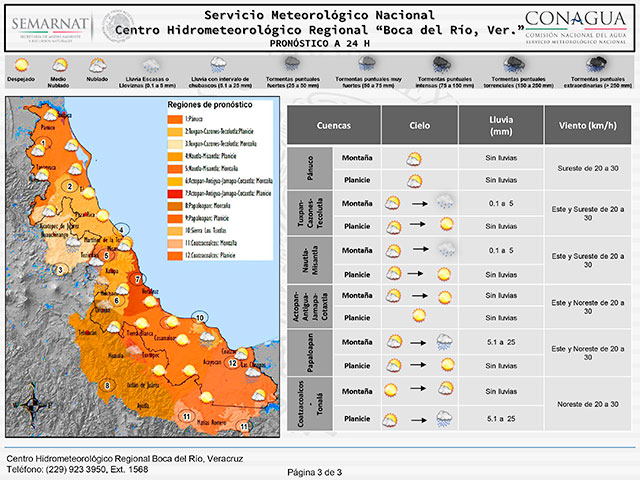Click the 12:Coatzacoalcos: Planicie legend swatch
This screenshot has width=640, height=480.
pos(174,255)
